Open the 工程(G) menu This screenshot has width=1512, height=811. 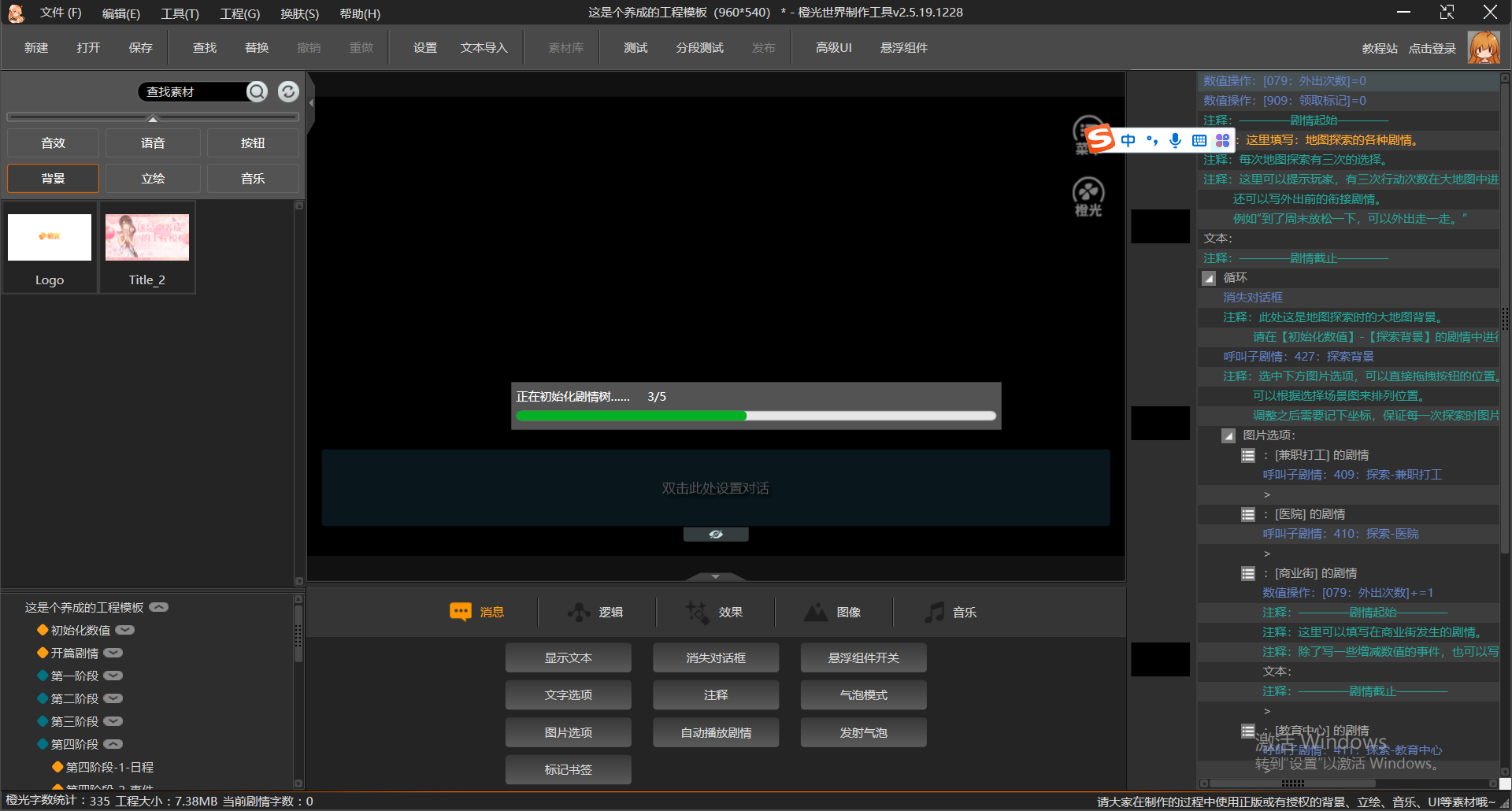(239, 13)
